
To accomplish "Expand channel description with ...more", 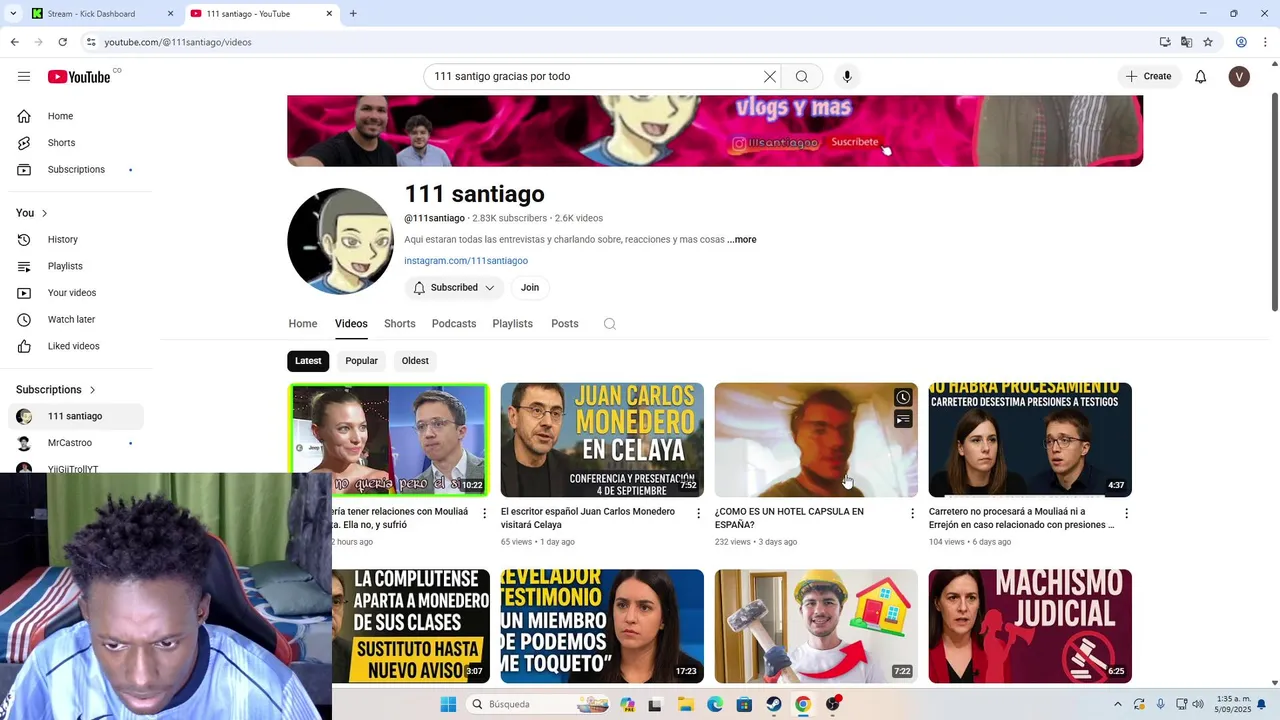I will click(x=742, y=240).
